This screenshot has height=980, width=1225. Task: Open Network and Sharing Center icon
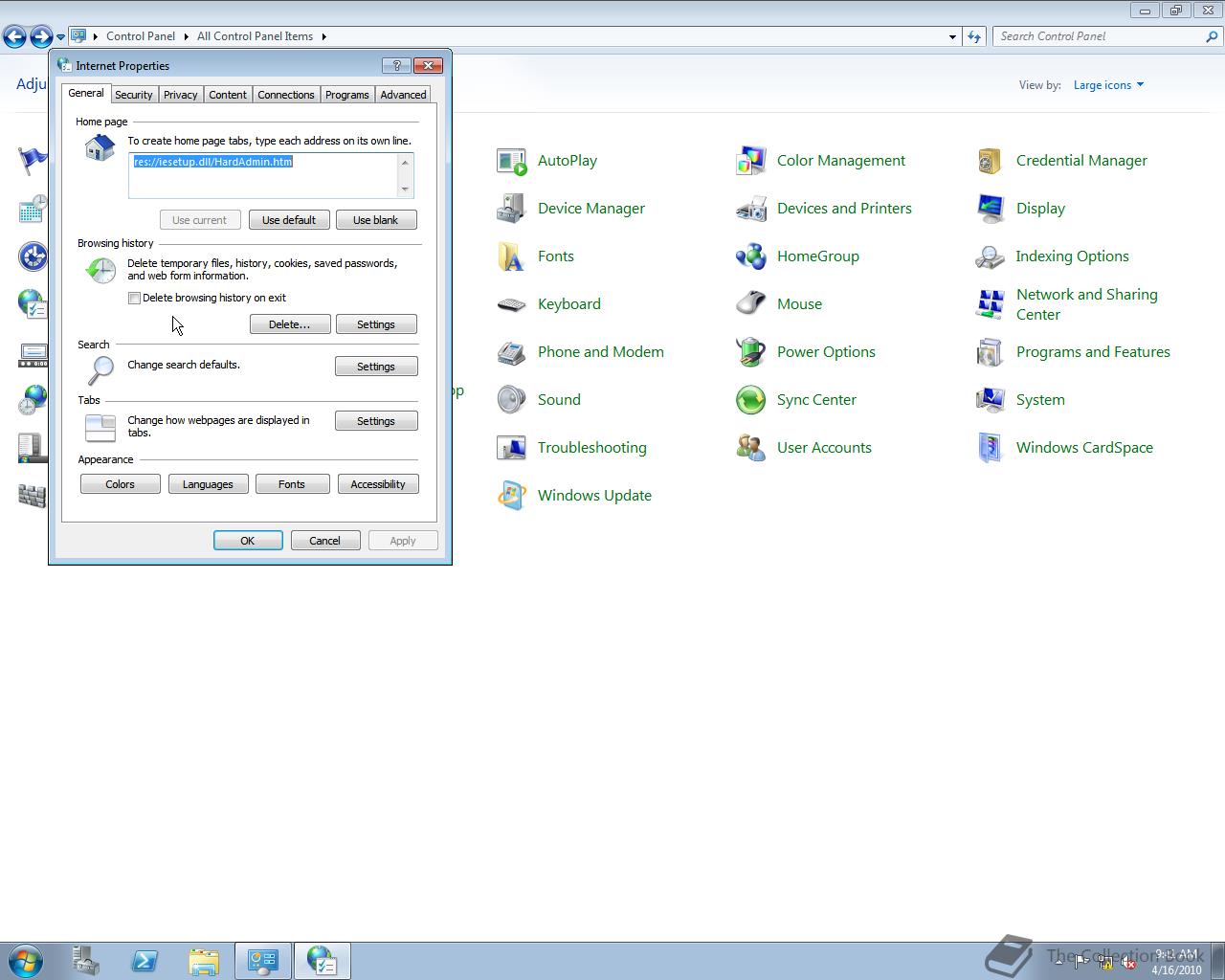[x=991, y=304]
